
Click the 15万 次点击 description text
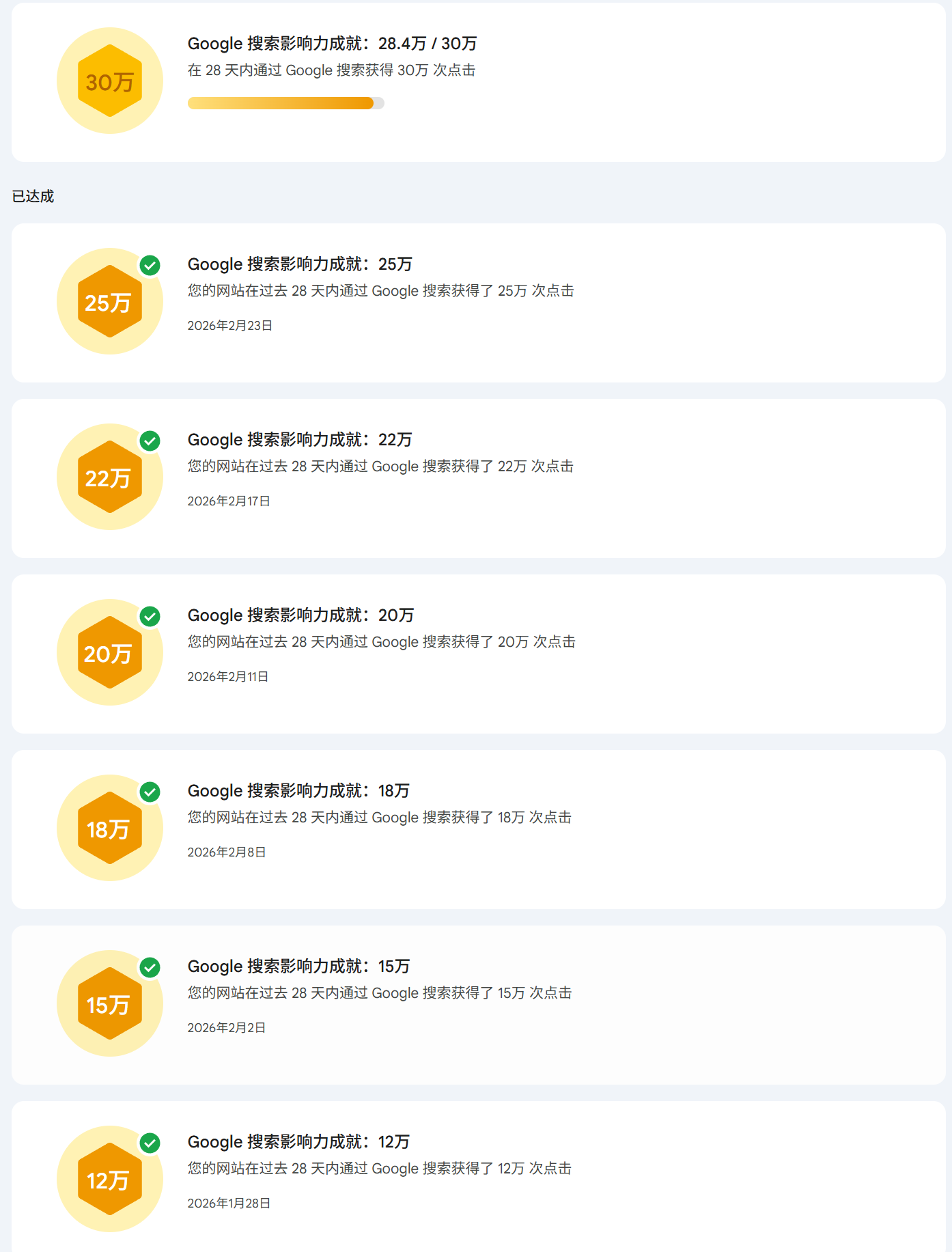[x=380, y=993]
